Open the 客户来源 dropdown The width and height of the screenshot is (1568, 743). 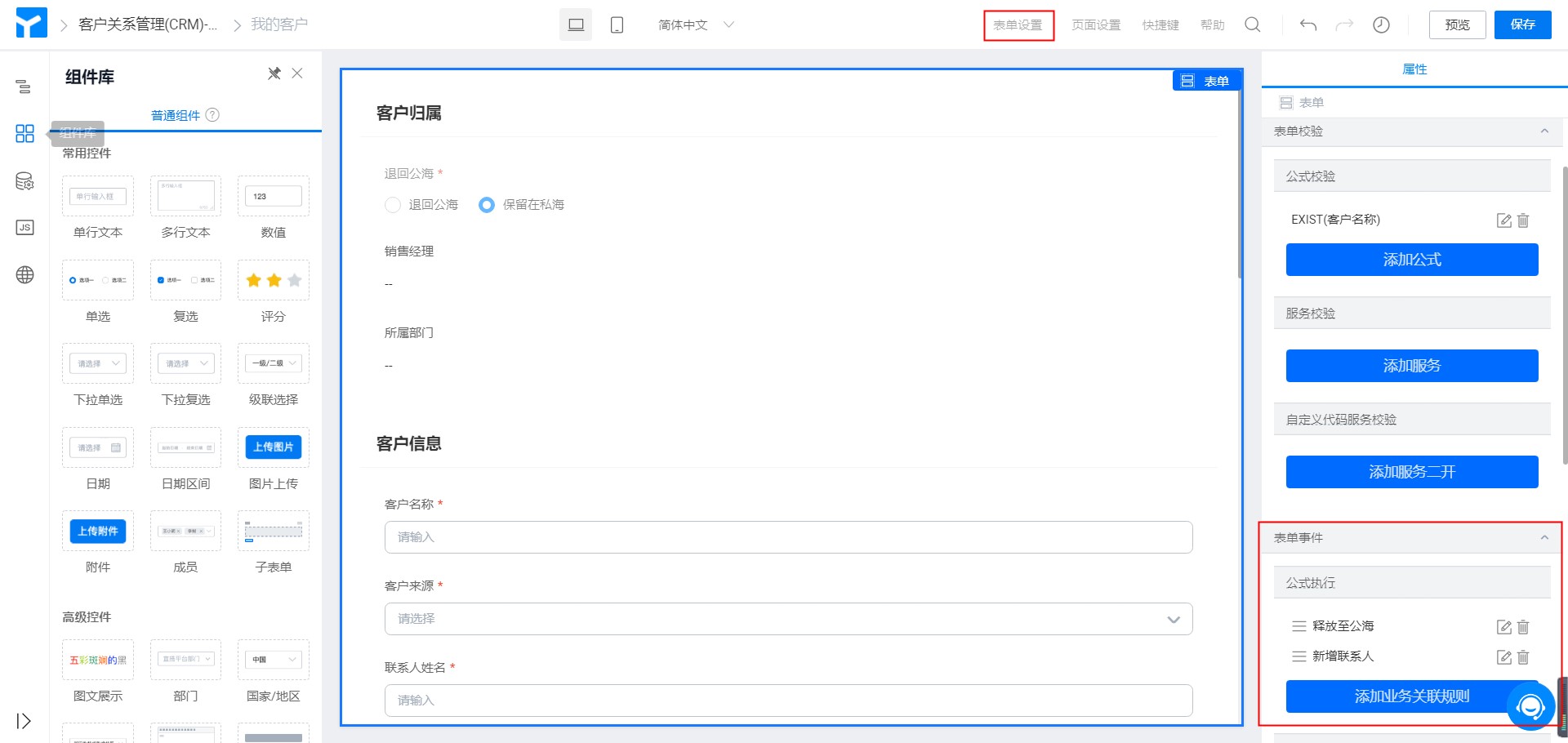(x=788, y=619)
